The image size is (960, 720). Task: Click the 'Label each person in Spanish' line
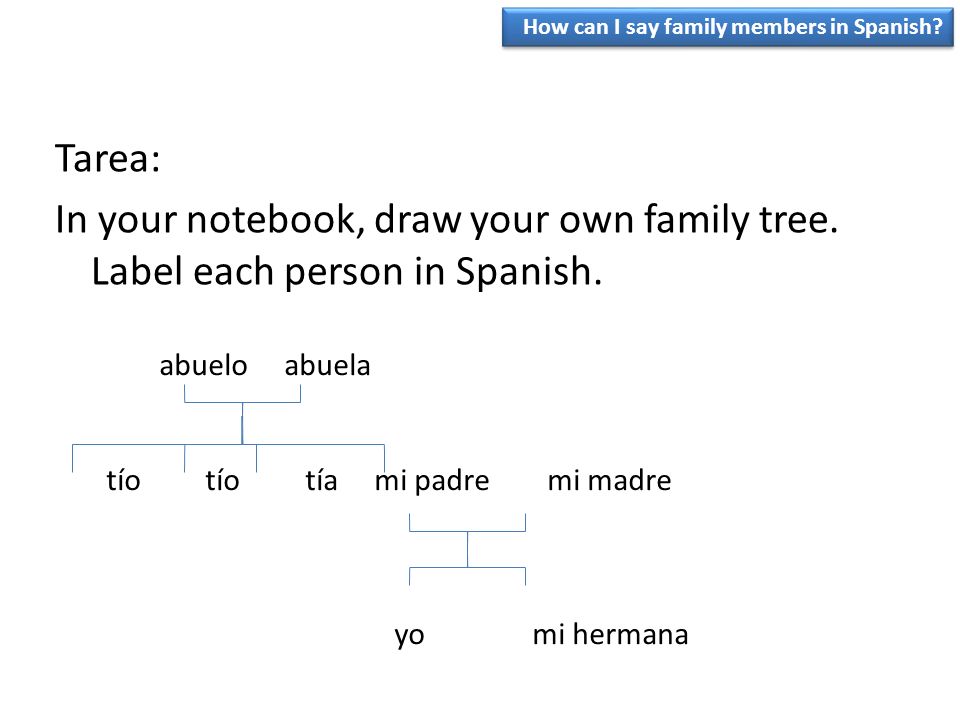[347, 271]
